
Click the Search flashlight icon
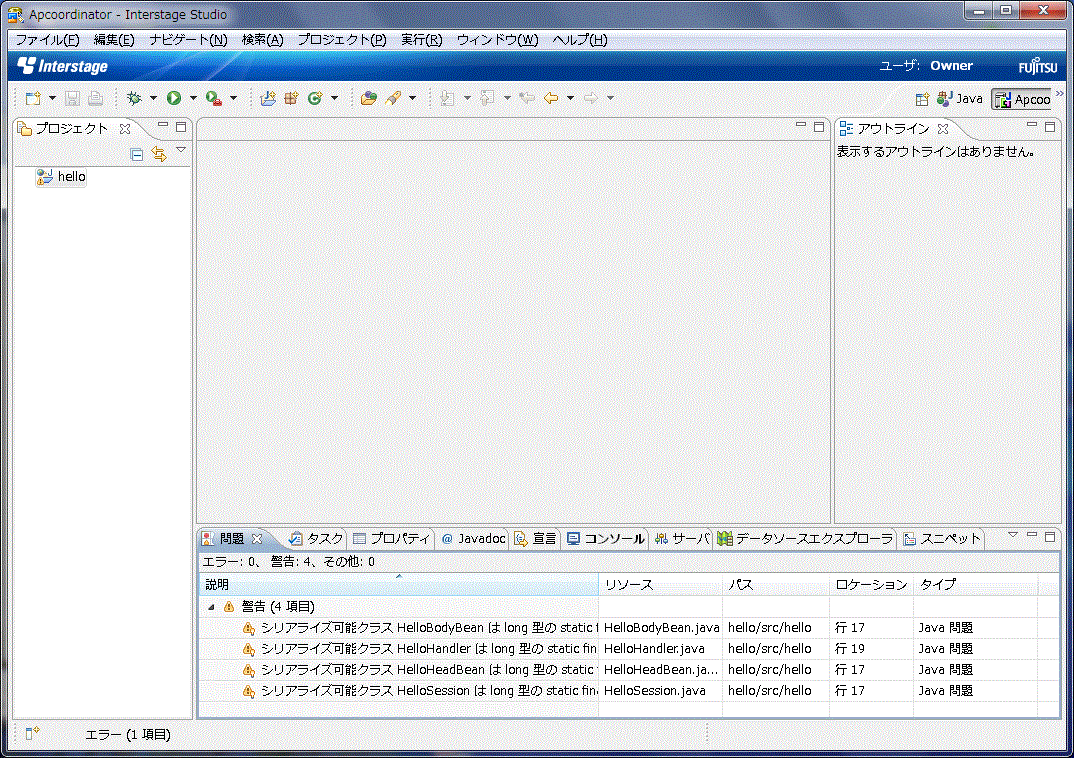[x=393, y=99]
